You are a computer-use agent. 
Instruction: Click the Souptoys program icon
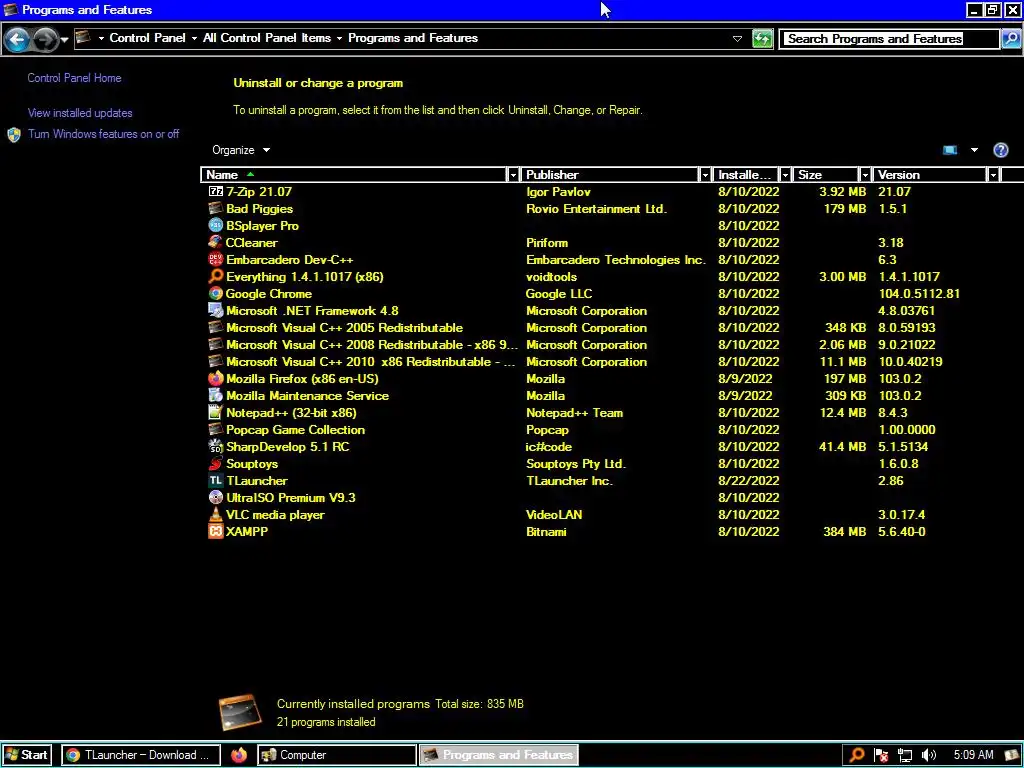click(x=216, y=463)
